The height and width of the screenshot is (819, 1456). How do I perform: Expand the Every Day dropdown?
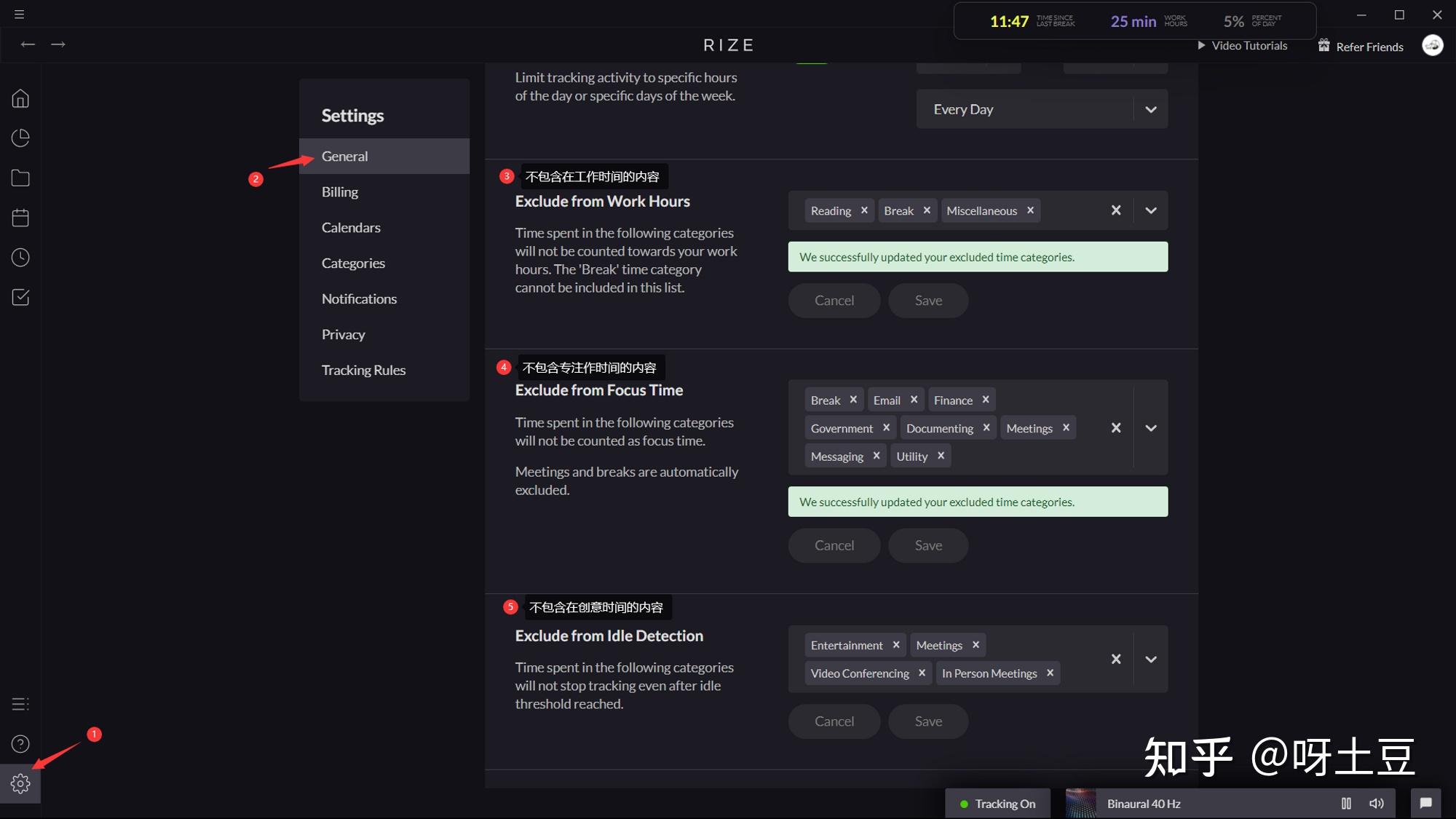click(x=1150, y=110)
